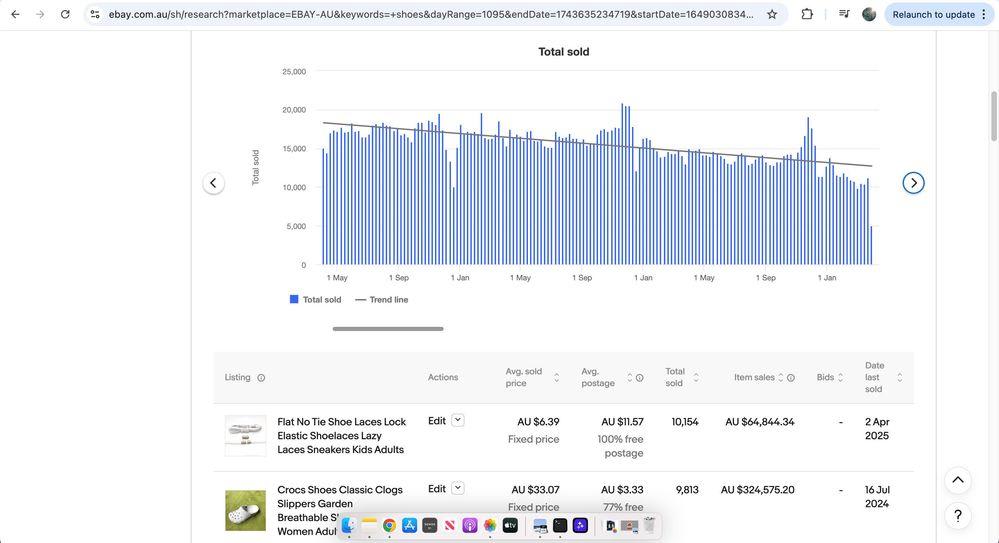Open the Avg. postage info icon
999x543 pixels.
[x=640, y=377]
